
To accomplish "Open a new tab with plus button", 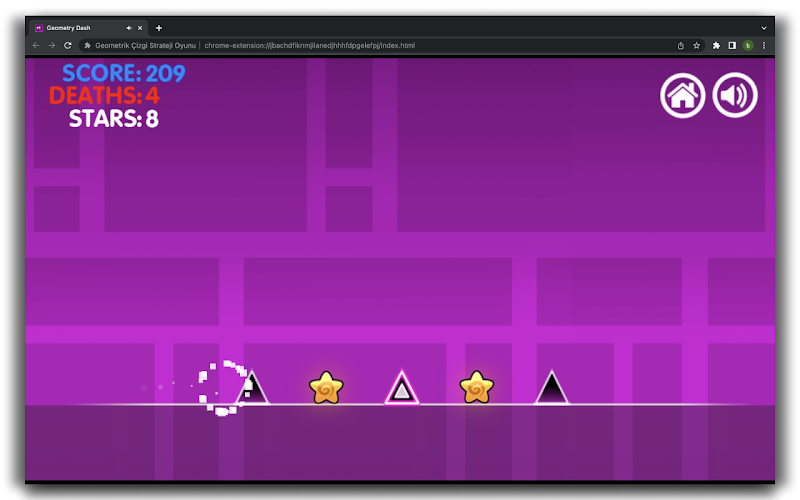I will click(159, 28).
